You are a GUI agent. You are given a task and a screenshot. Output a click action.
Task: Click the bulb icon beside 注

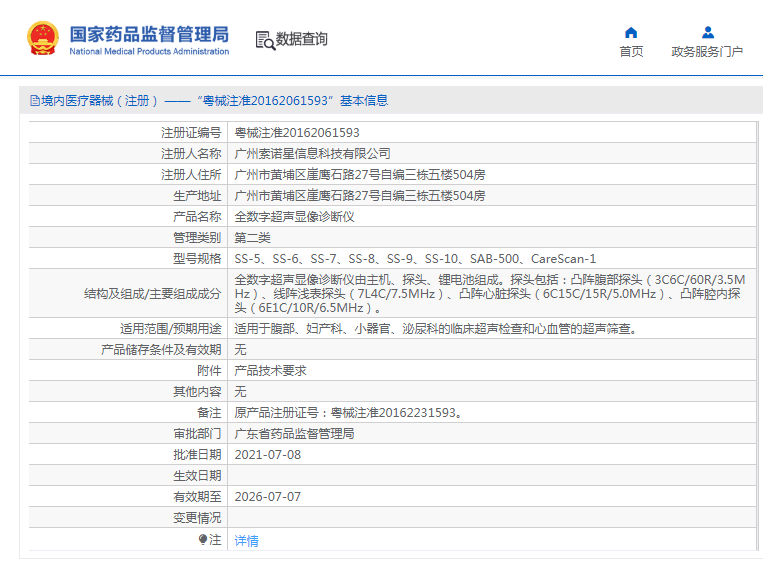(x=203, y=540)
